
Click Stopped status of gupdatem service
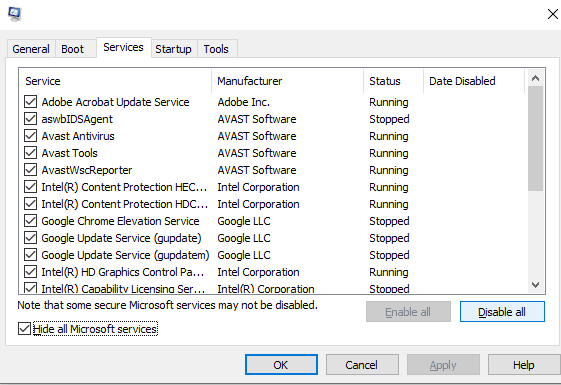point(389,255)
